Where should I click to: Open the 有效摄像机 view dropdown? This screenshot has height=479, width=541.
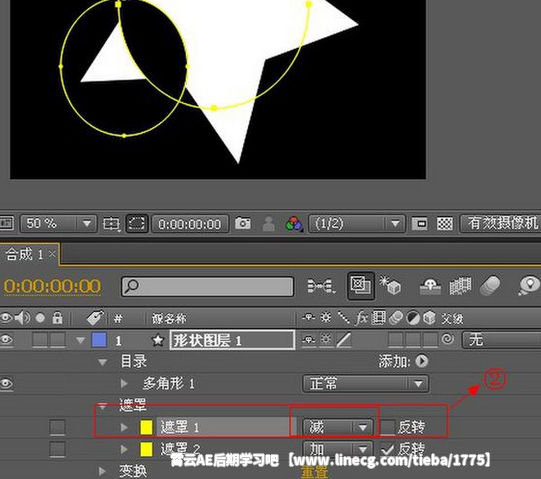[x=501, y=224]
